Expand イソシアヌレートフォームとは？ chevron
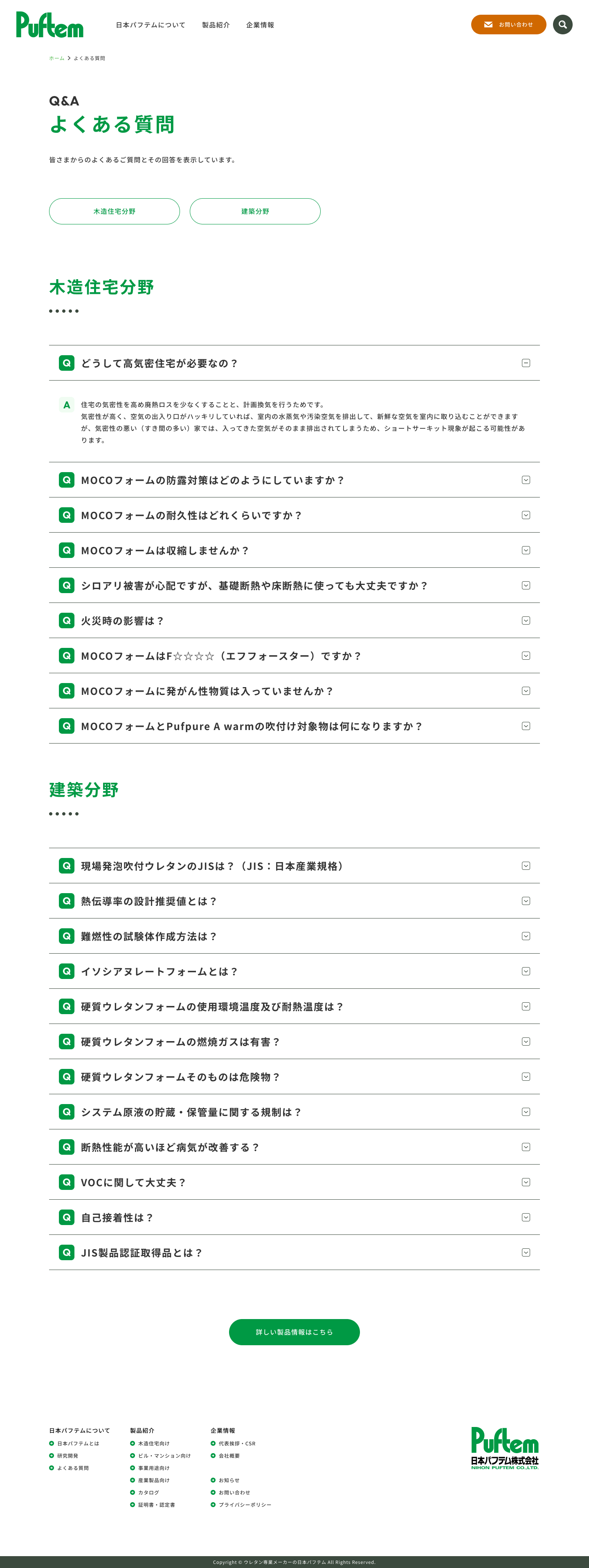 click(526, 972)
